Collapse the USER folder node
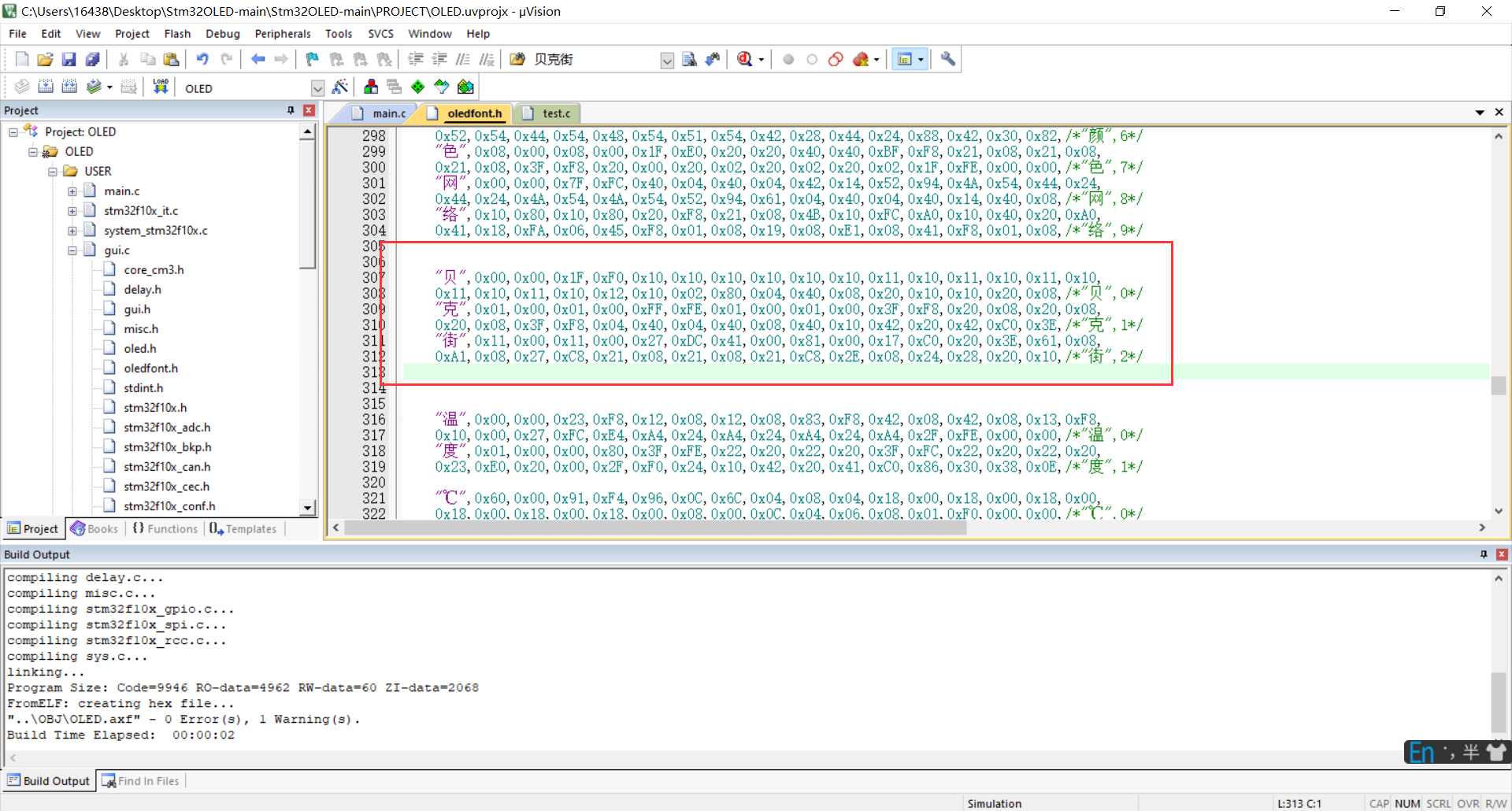This screenshot has width=1512, height=811. pos(53,172)
